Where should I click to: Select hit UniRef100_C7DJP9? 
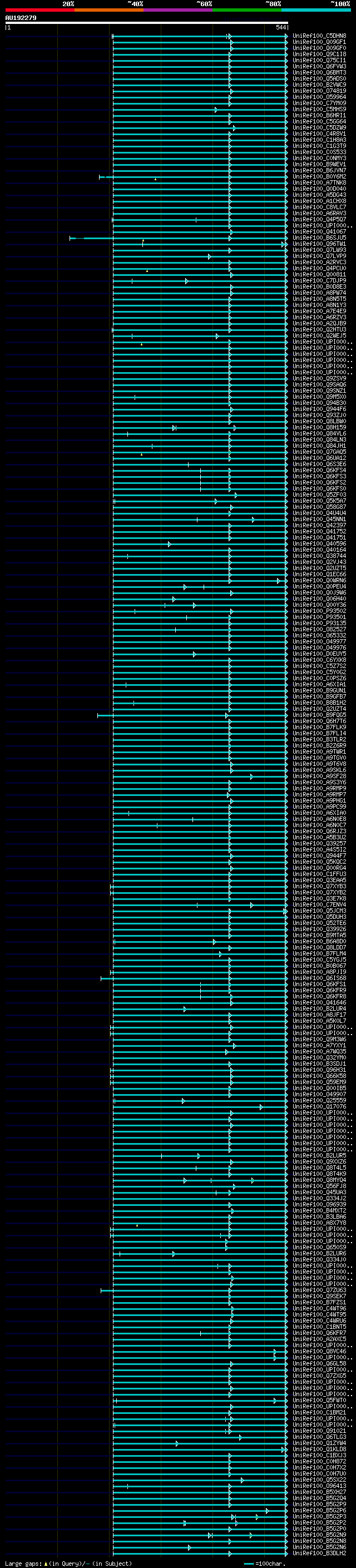pos(319,280)
